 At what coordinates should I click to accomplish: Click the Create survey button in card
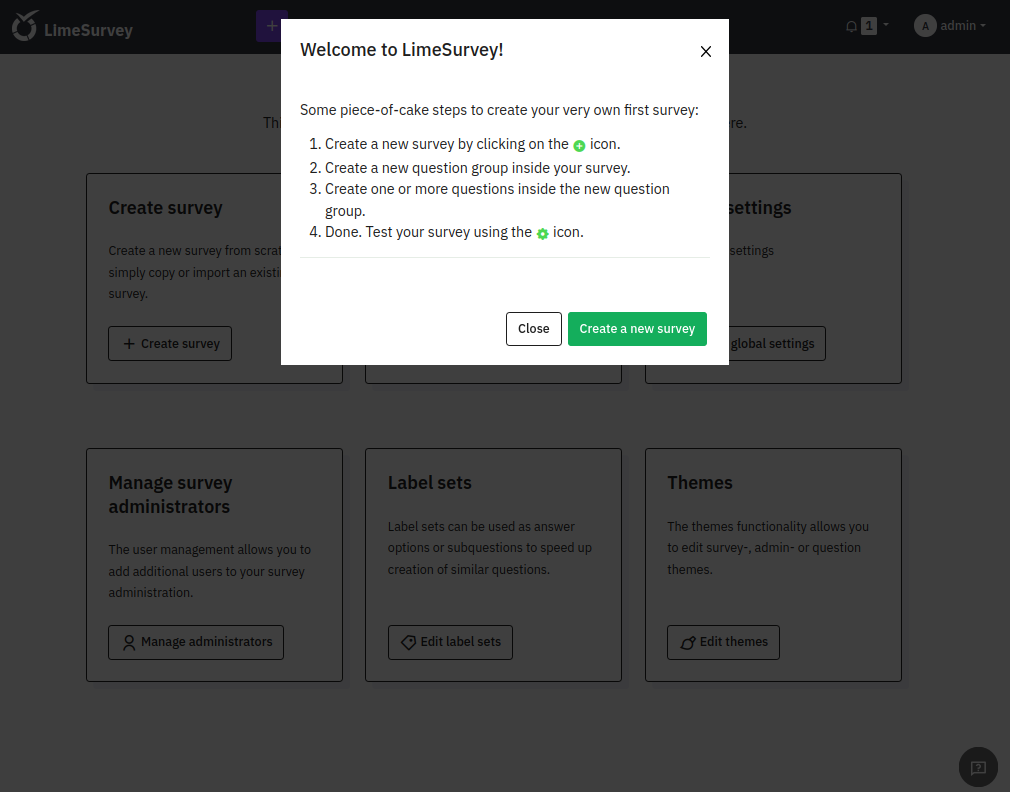(x=170, y=344)
